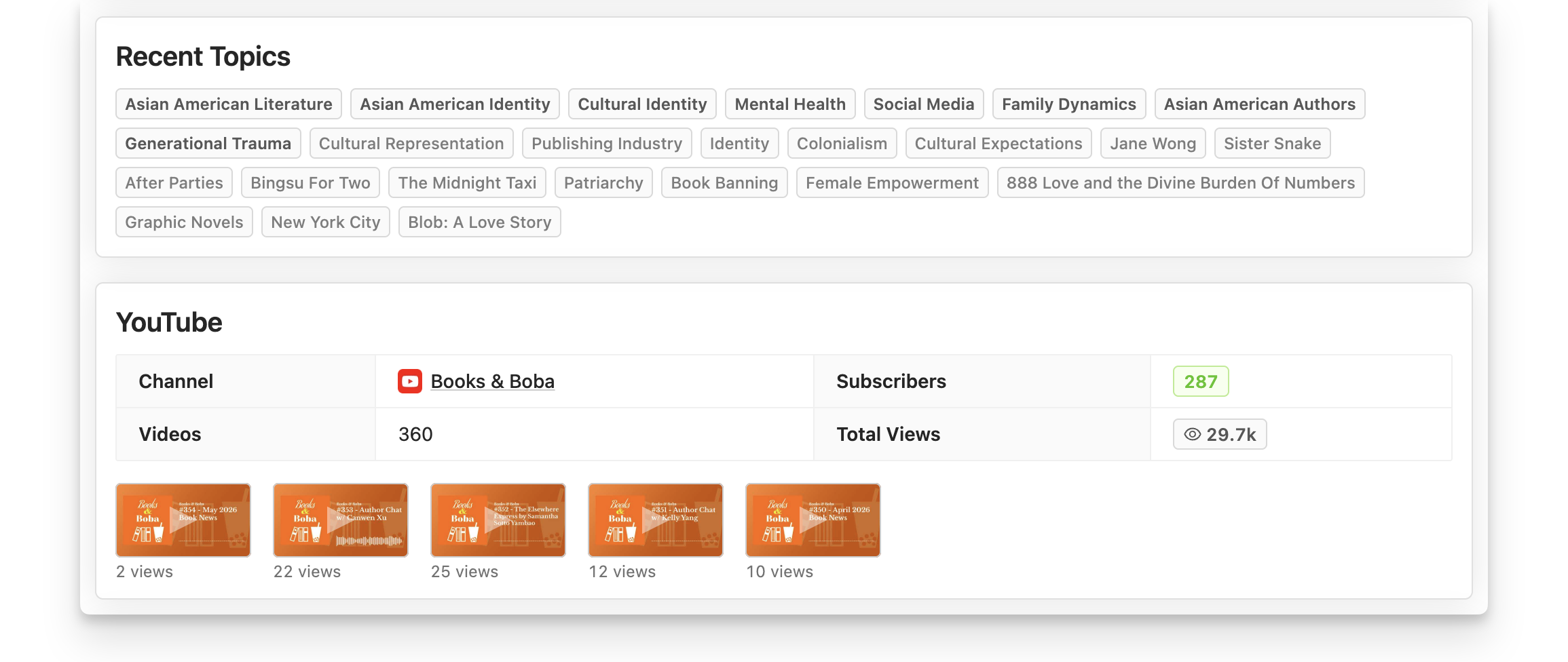Click the Subscribers label cell

982,381
